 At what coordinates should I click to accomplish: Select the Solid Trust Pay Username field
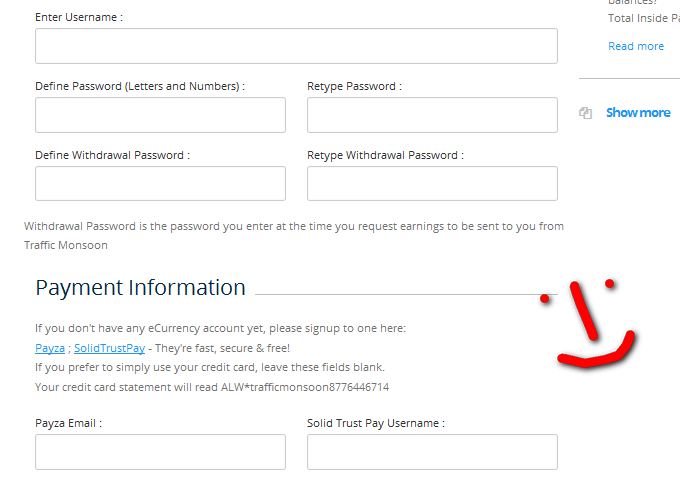point(432,452)
